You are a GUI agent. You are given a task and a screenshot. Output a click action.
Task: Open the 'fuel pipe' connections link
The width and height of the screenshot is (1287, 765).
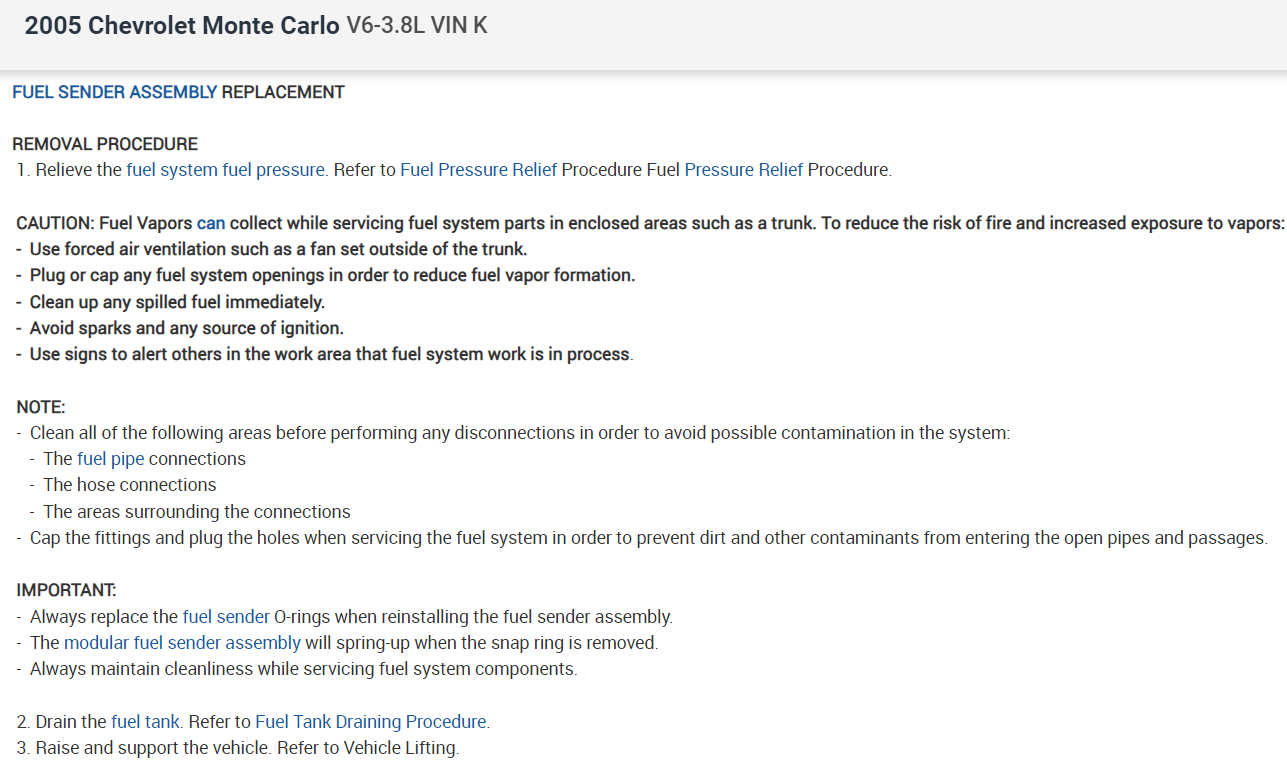click(x=110, y=459)
